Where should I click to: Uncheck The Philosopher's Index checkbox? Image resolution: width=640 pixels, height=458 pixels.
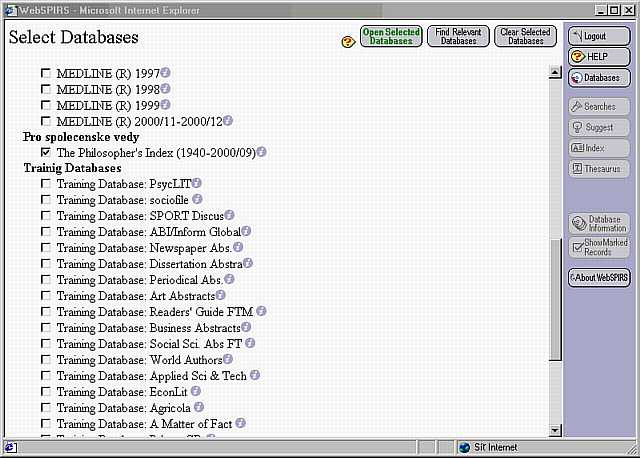(46, 152)
